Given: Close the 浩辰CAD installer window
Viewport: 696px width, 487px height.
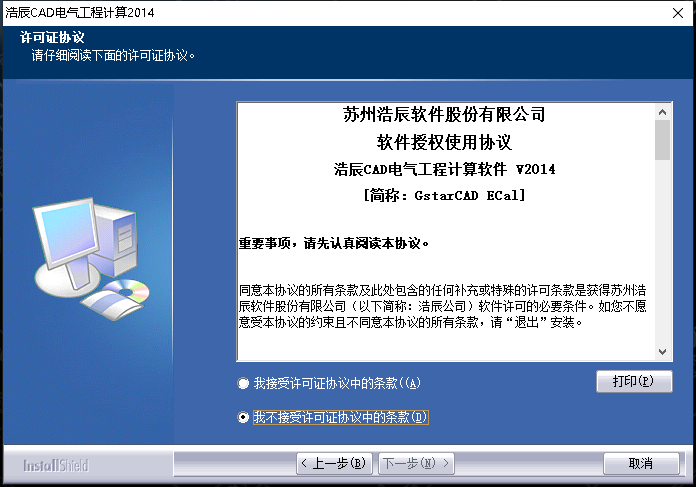Looking at the screenshot, I should pyautogui.click(x=675, y=12).
